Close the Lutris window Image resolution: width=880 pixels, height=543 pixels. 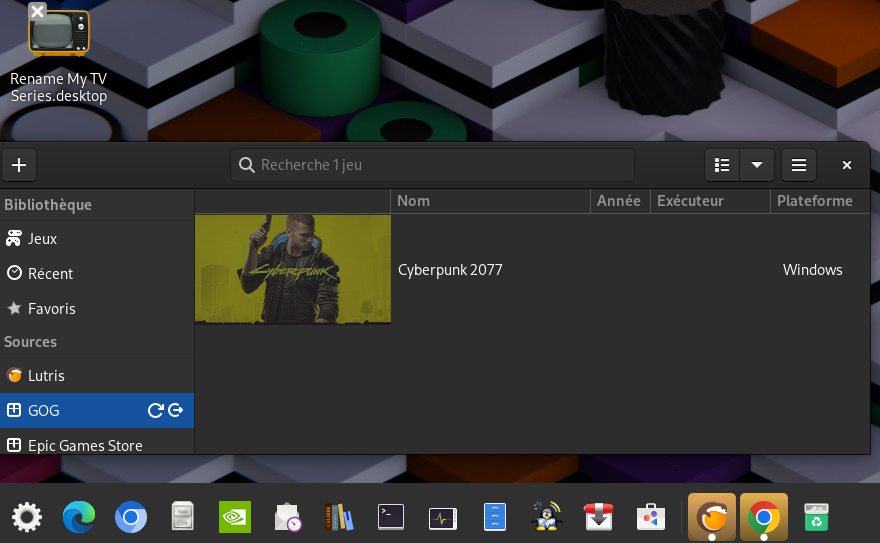tap(847, 165)
